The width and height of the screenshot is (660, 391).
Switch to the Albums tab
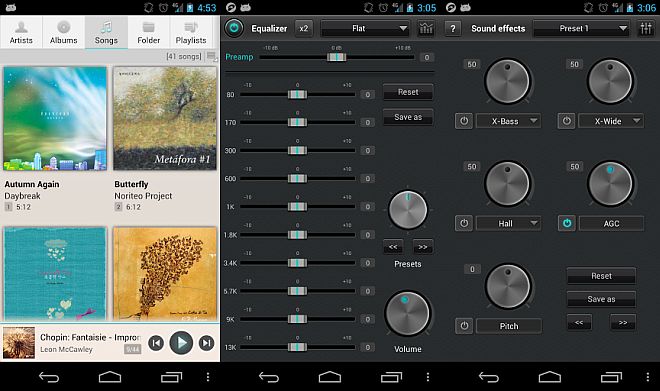point(64,33)
